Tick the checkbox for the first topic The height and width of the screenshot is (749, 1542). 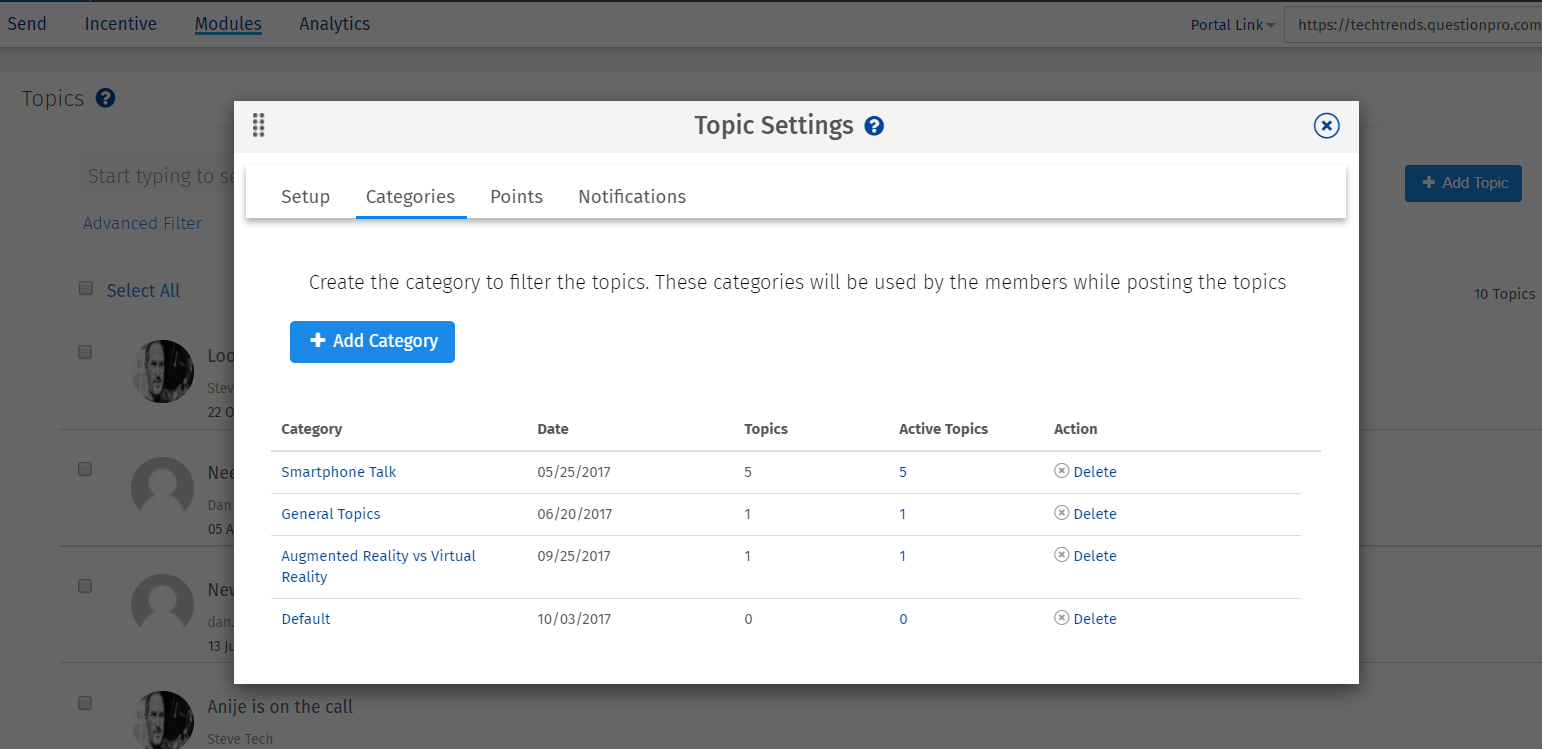point(85,352)
